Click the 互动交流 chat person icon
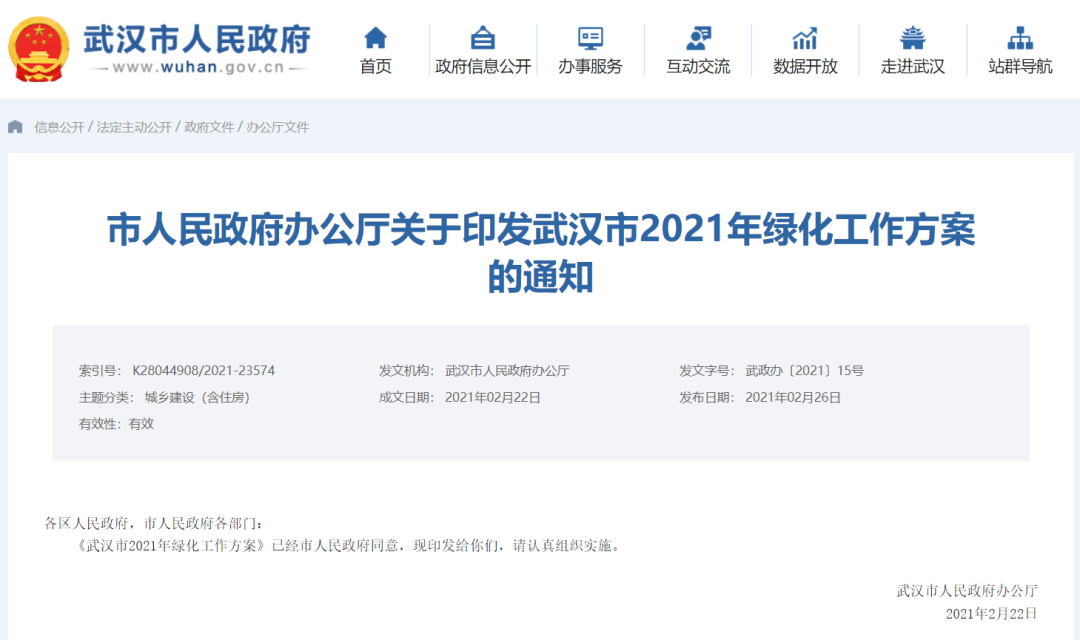 pyautogui.click(x=698, y=38)
